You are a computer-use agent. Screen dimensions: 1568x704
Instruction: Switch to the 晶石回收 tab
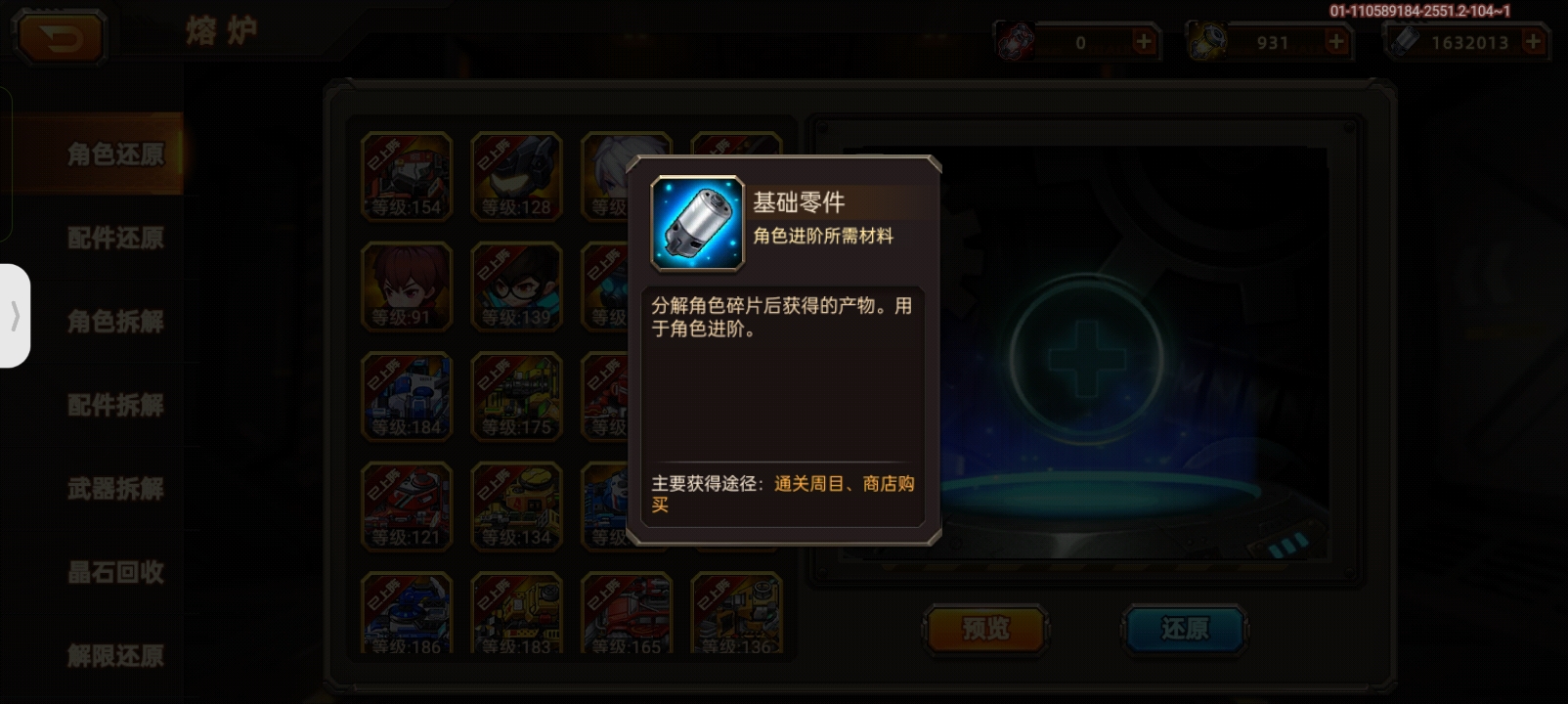click(115, 573)
